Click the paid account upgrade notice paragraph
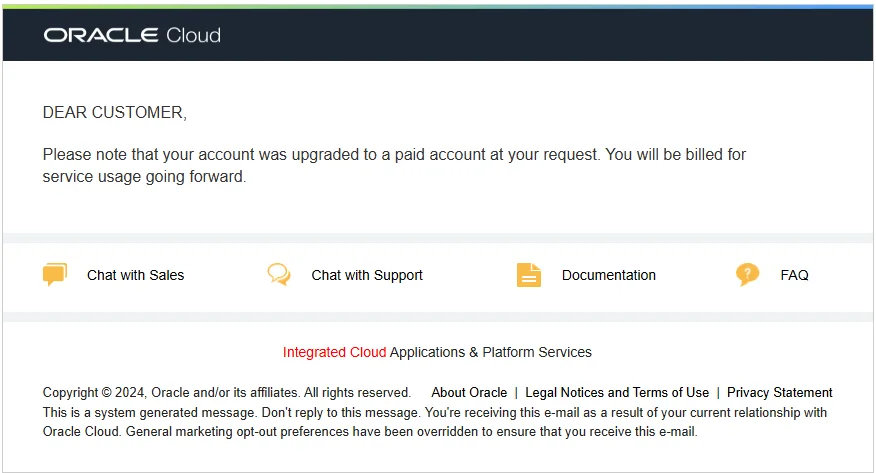Screen dimensions: 876x473 (x=394, y=166)
